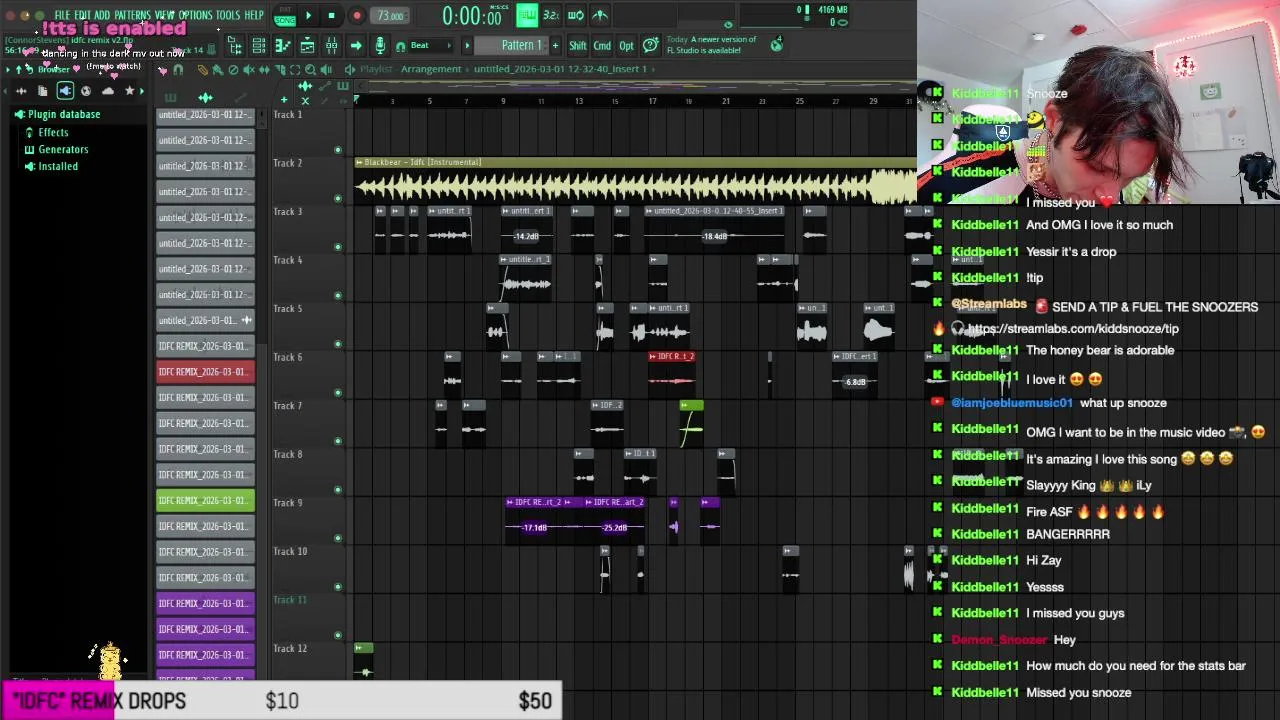
Task: Open the cloud library browser tab
Action: [x=108, y=91]
